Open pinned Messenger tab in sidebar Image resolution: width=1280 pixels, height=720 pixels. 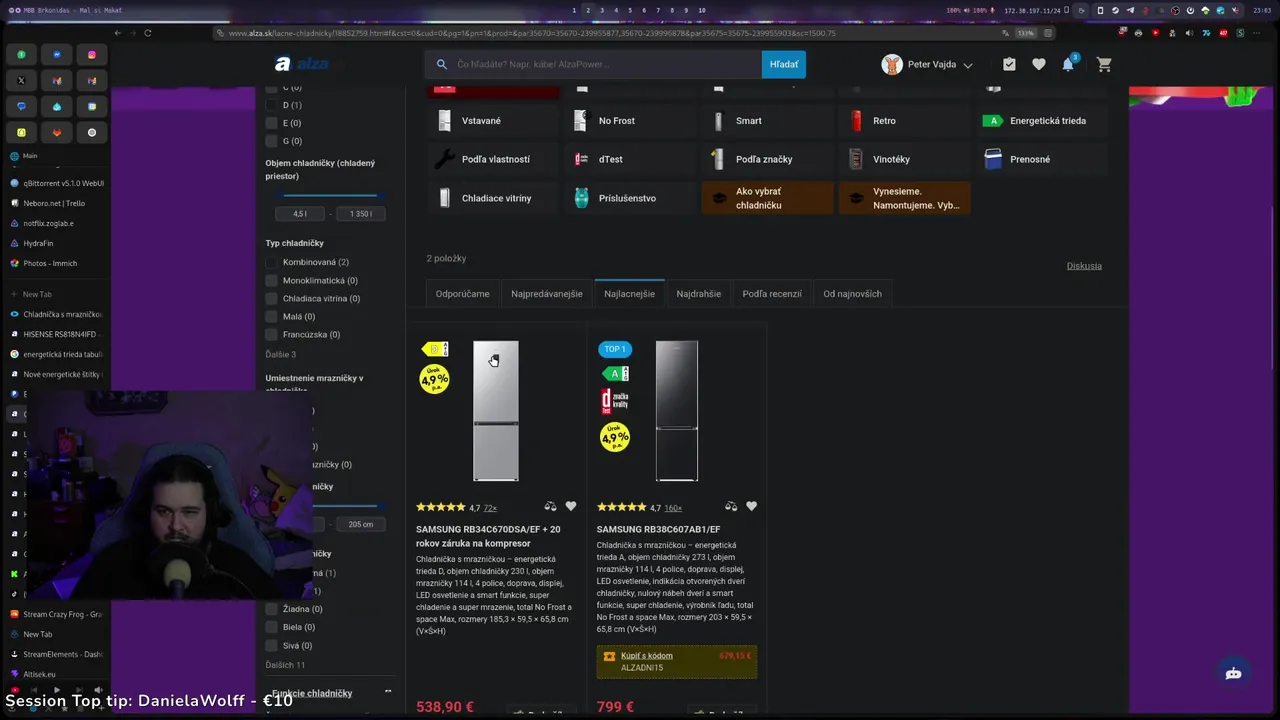[x=57, y=55]
